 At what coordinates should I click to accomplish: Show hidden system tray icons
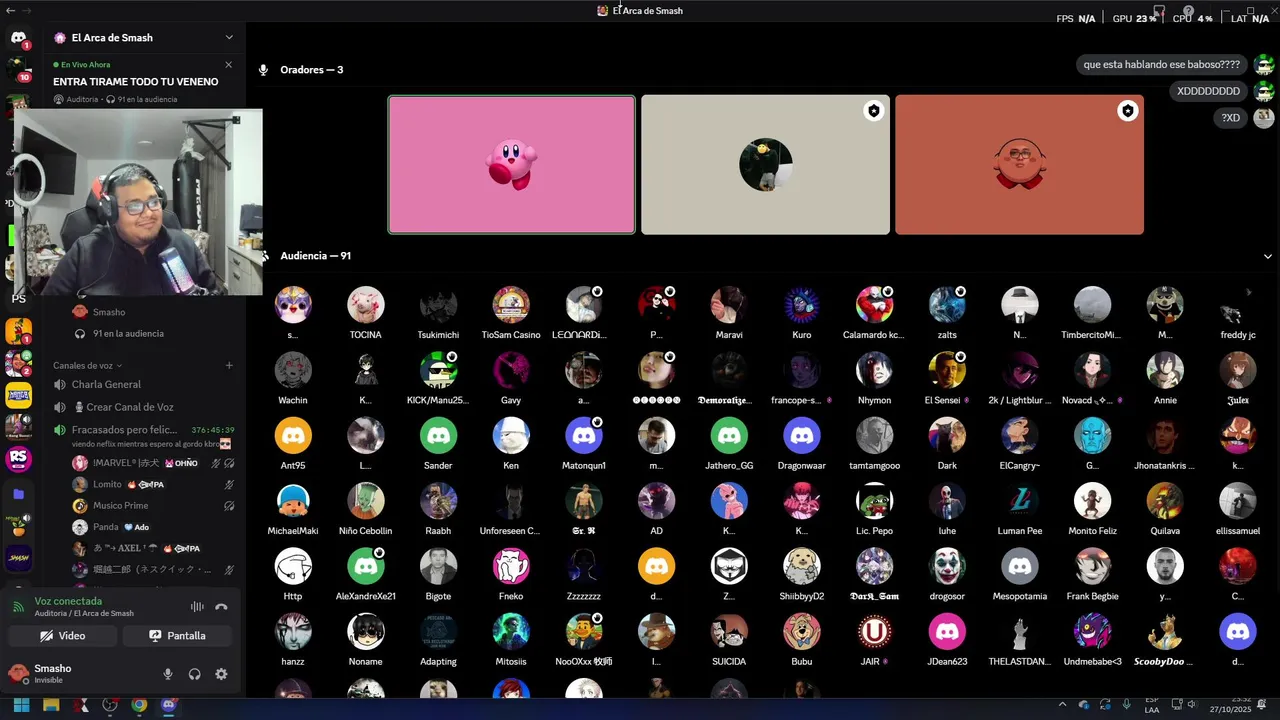tap(1062, 705)
